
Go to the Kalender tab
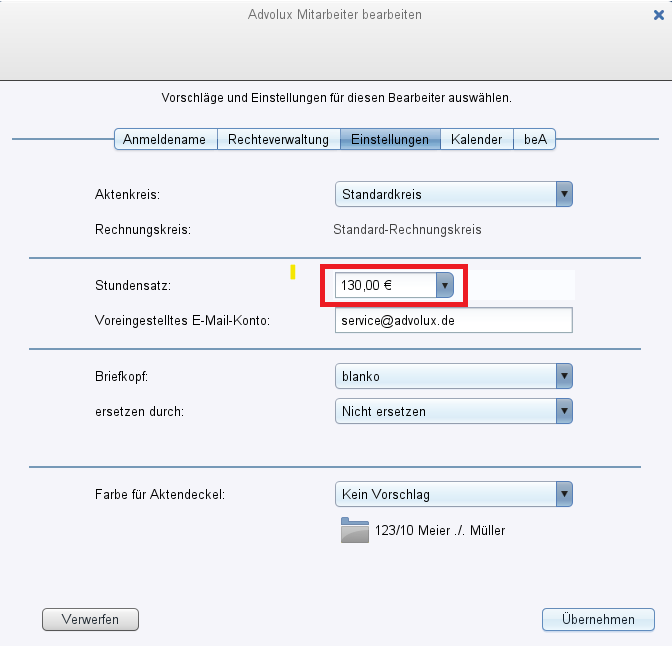coord(477,139)
